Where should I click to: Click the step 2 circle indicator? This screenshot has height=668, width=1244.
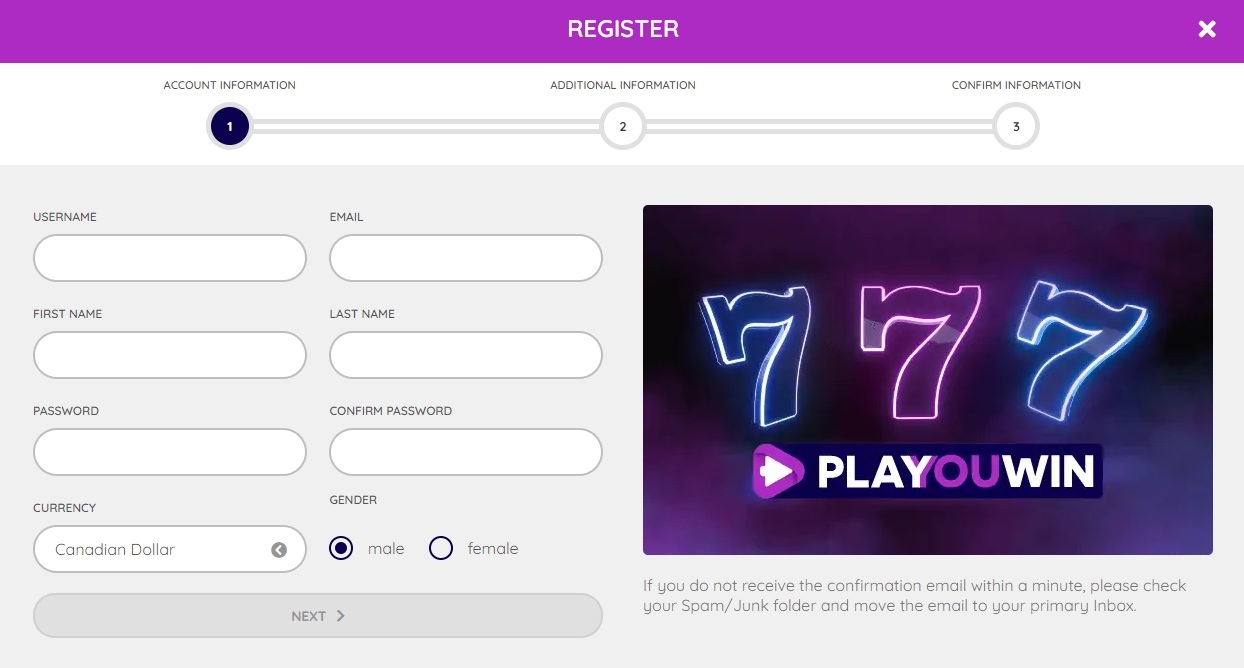(622, 127)
